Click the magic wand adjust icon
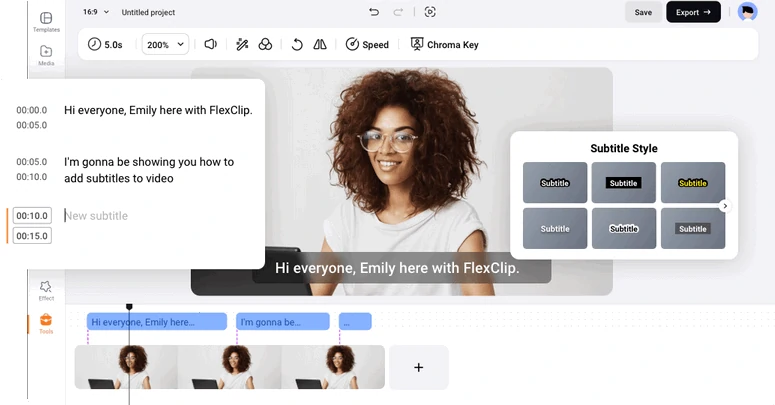775x405 pixels. (x=242, y=45)
